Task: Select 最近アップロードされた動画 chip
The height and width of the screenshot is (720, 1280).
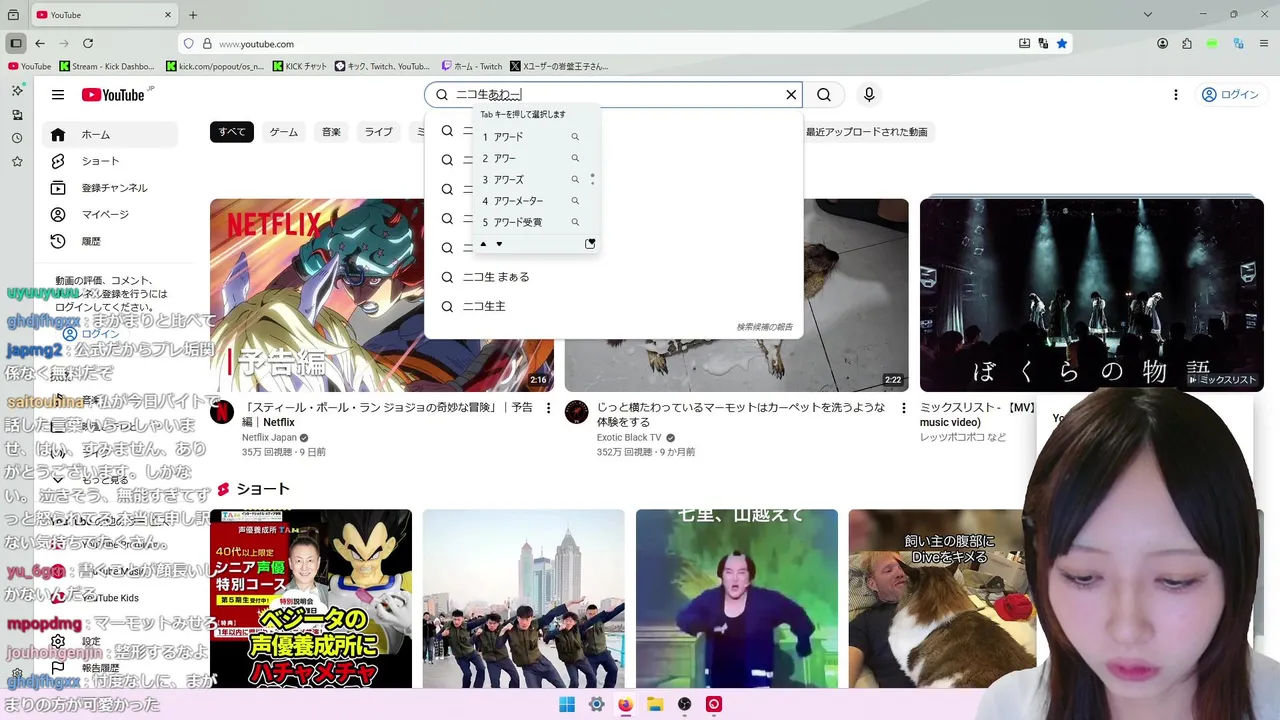Action: (x=867, y=132)
